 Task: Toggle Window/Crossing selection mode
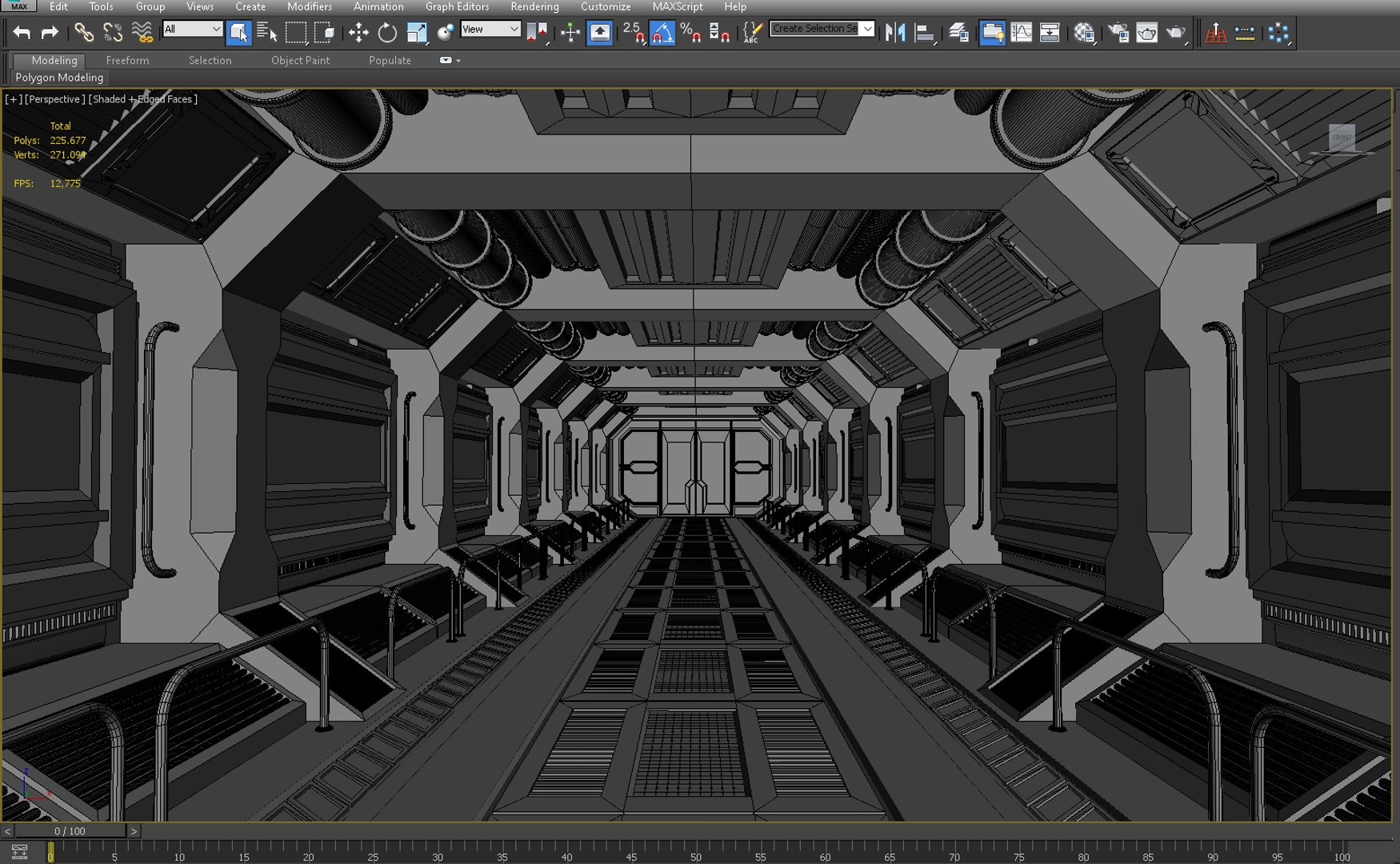tap(325, 33)
